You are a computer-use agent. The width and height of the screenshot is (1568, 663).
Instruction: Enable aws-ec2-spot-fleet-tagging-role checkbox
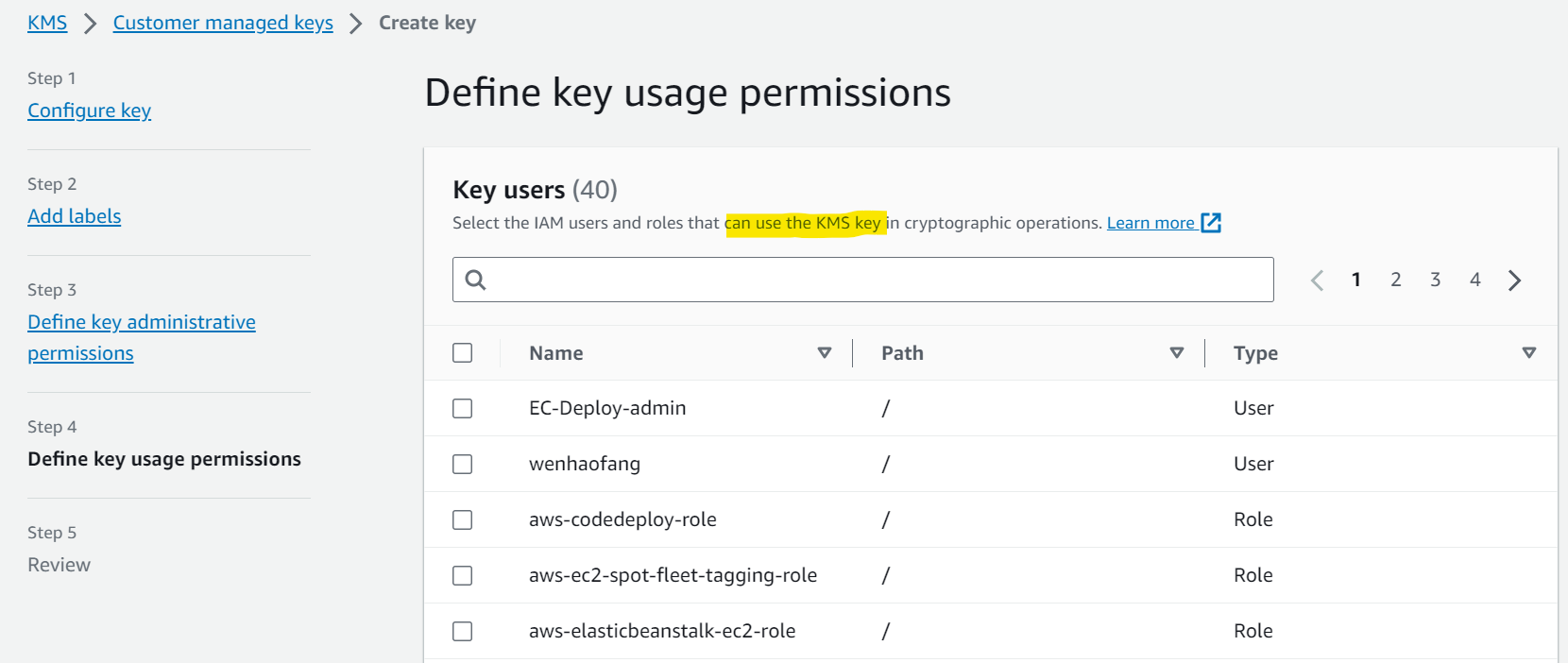pos(462,575)
